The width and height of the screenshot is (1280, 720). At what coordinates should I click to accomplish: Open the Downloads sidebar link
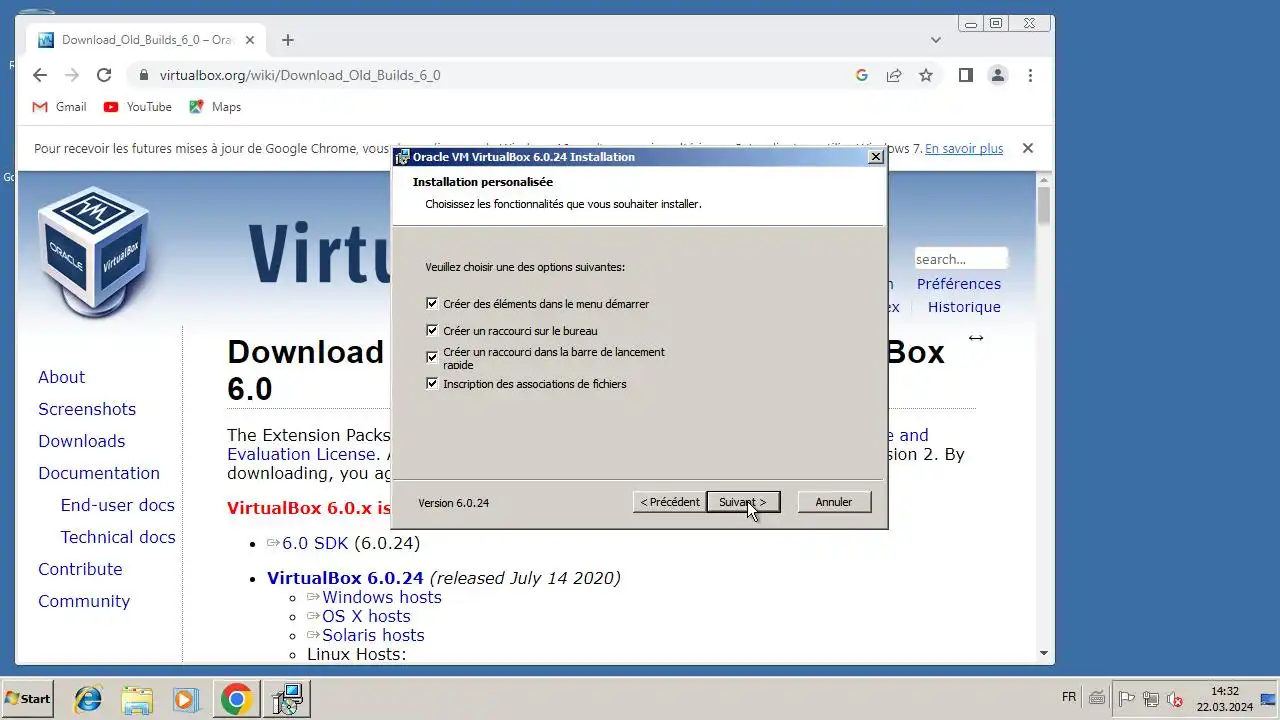pos(81,441)
